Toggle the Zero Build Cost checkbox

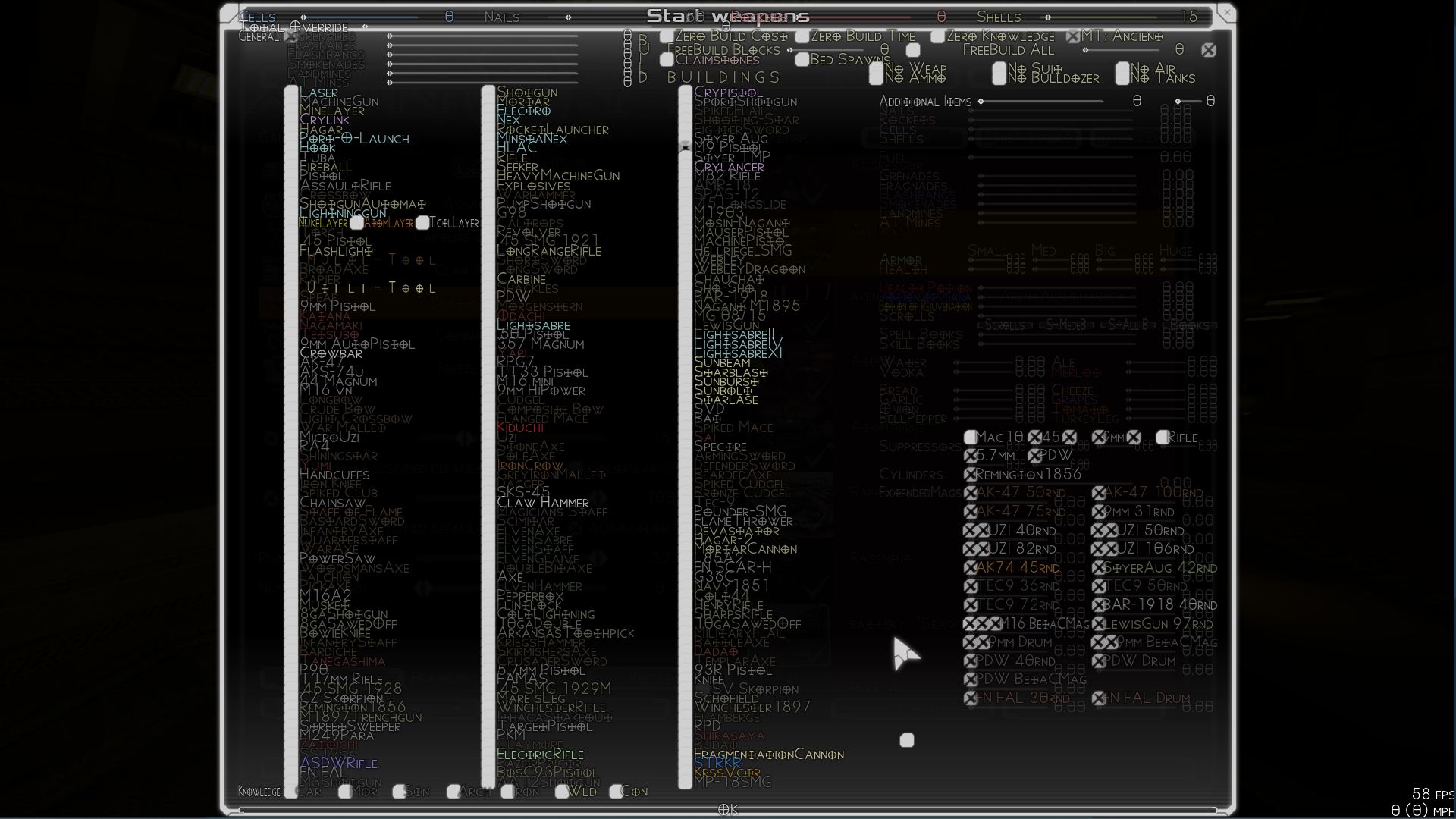(667, 36)
